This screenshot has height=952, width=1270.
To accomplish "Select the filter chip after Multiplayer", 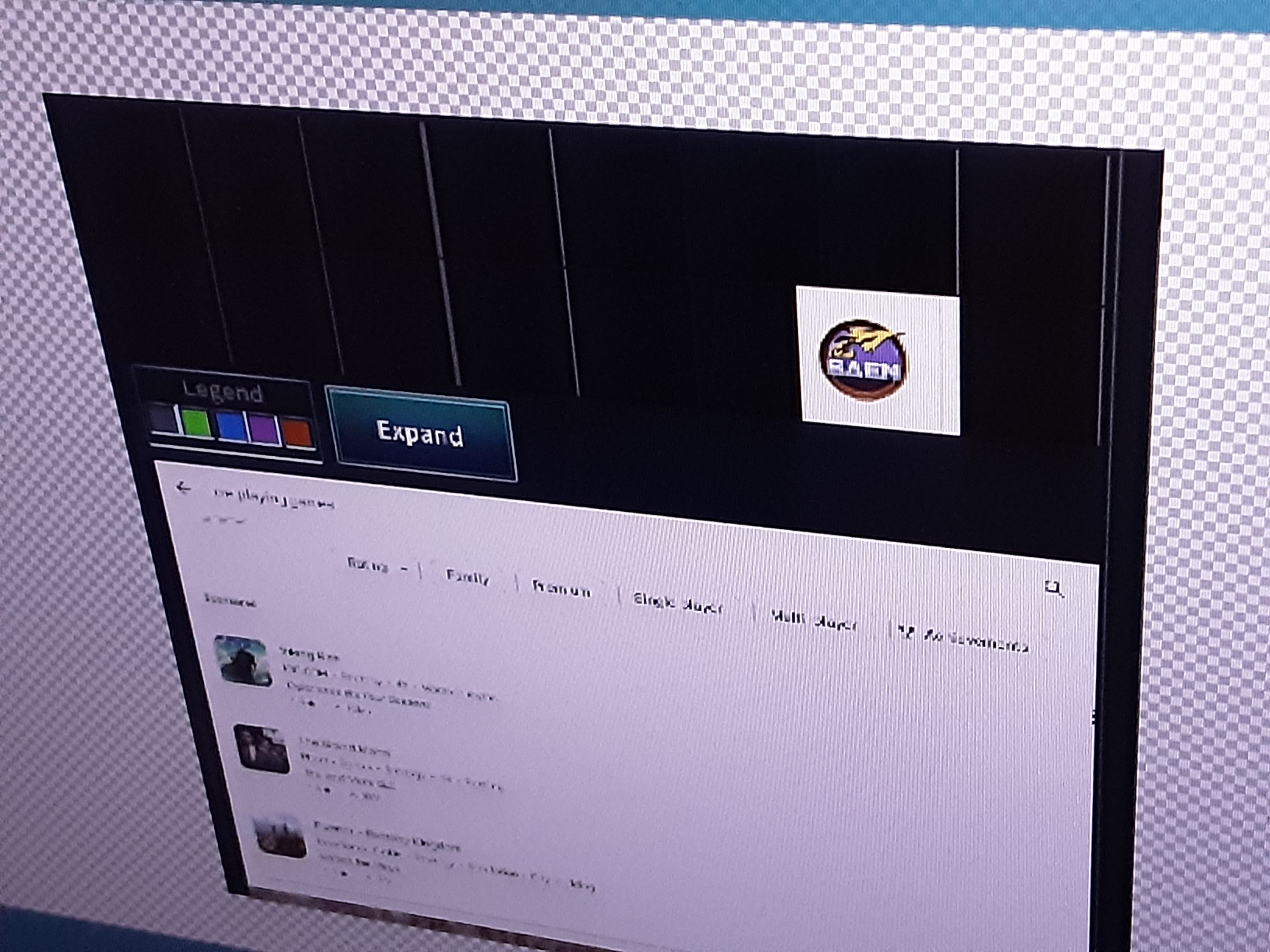I will pos(965,640).
